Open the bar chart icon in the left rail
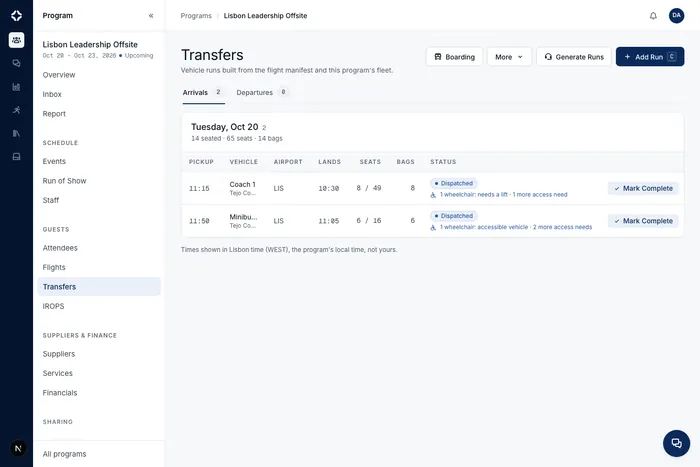This screenshot has height=467, width=700. click(16, 87)
